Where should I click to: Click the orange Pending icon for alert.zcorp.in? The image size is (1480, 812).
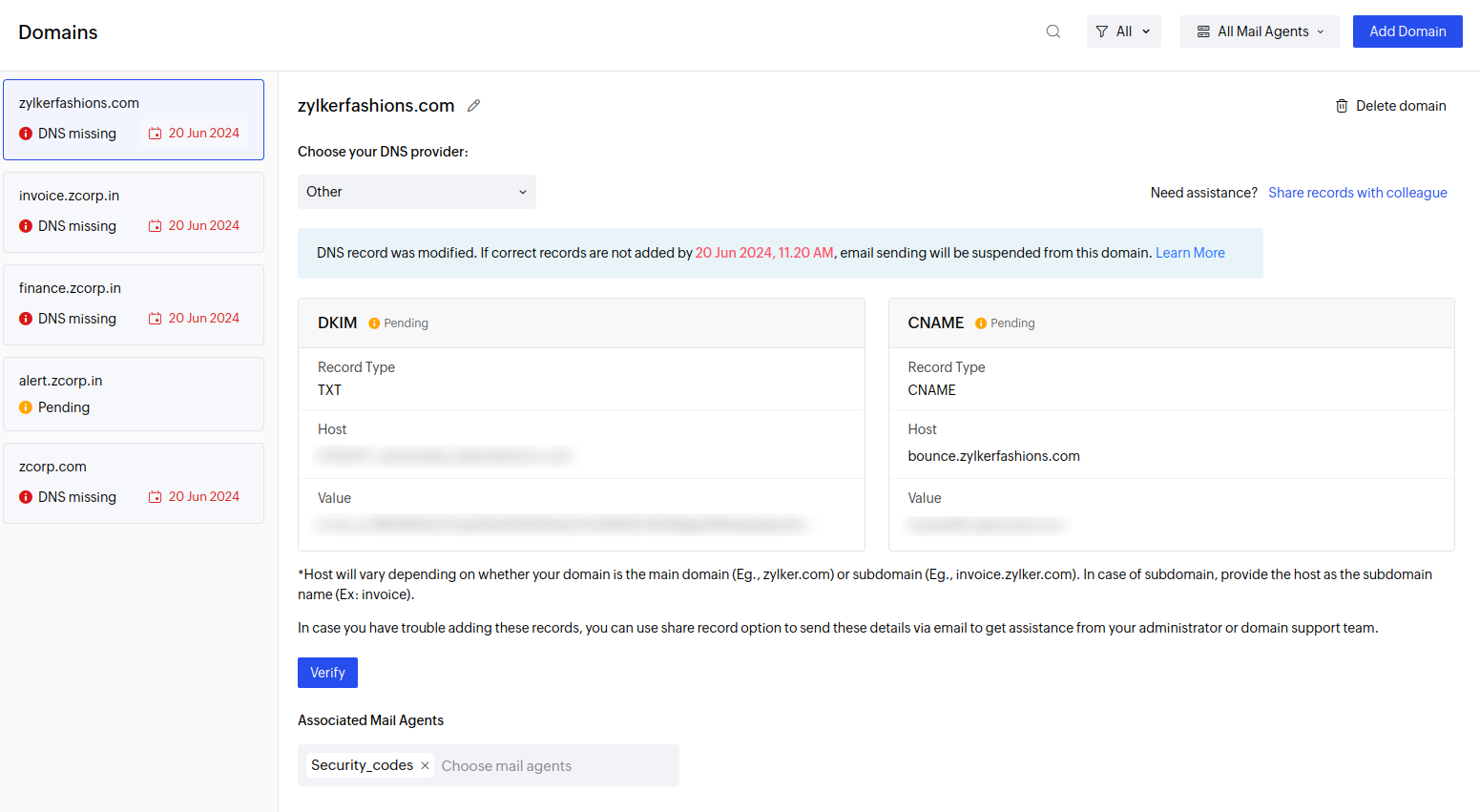click(26, 407)
